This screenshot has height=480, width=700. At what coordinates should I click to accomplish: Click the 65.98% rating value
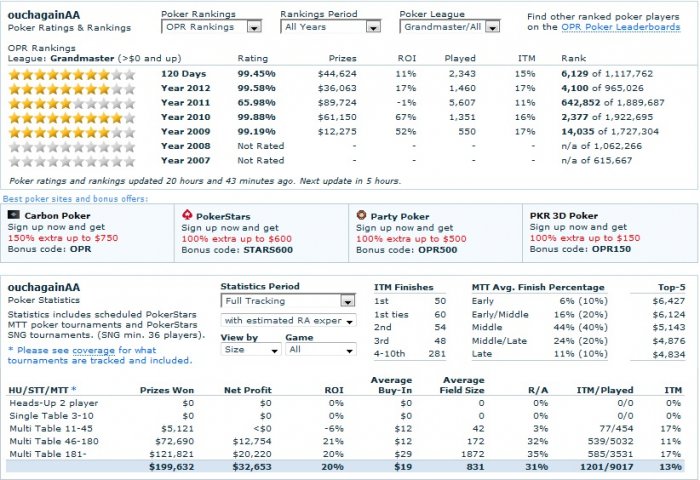[256, 103]
